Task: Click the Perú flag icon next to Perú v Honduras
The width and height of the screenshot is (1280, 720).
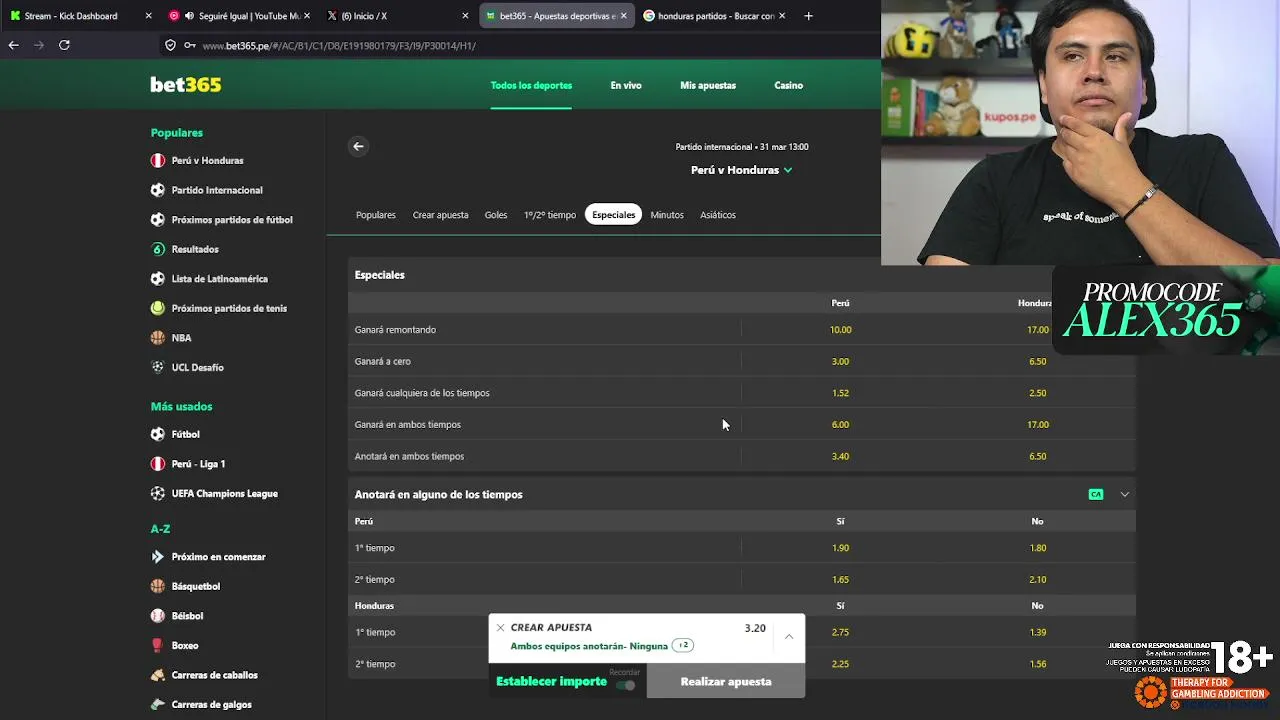Action: coord(157,160)
